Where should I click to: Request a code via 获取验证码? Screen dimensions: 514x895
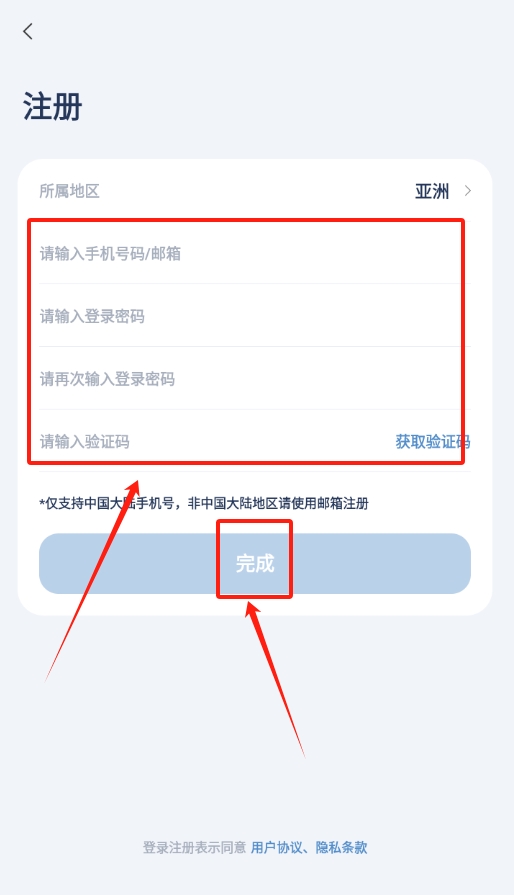pyautogui.click(x=432, y=441)
